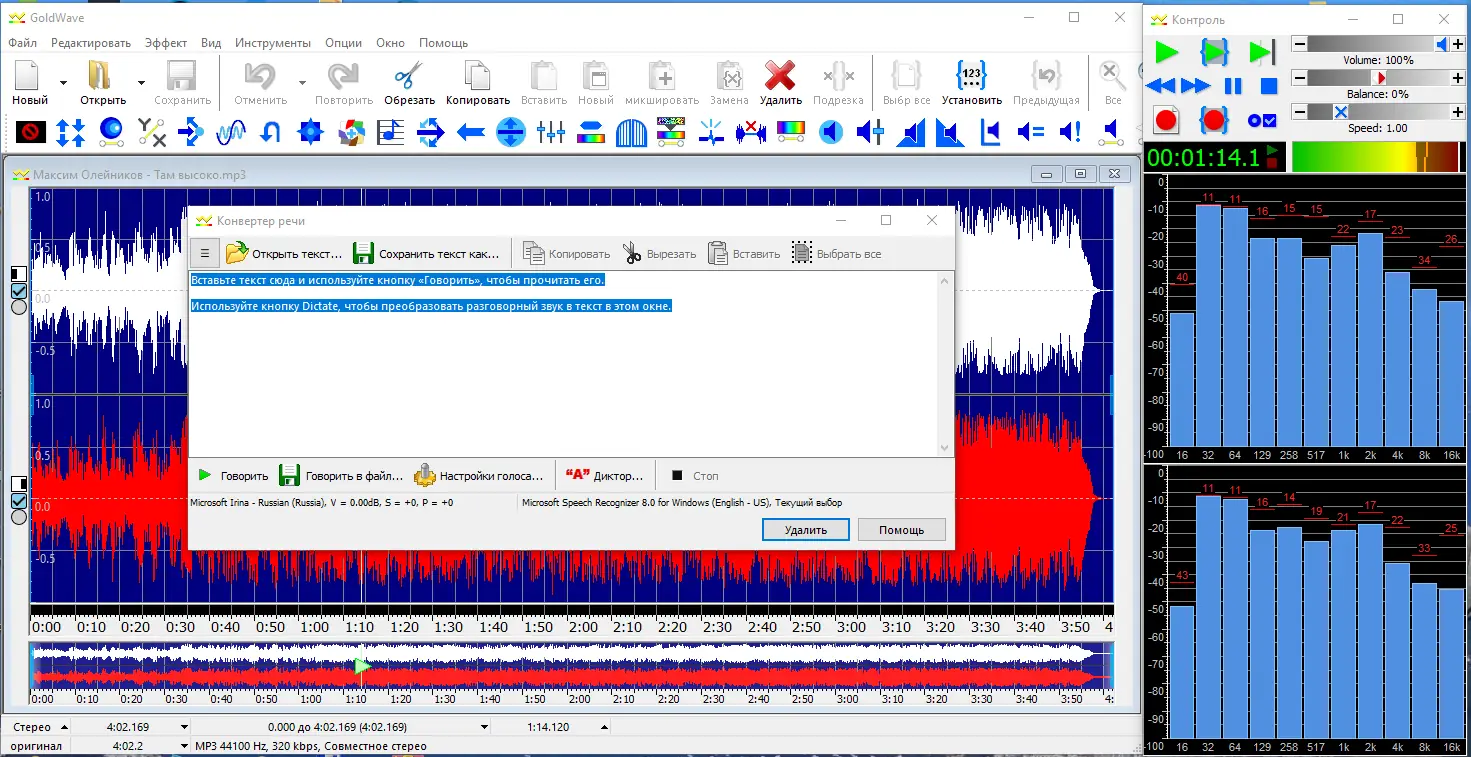This screenshot has width=1471, height=757.
Task: Open the Инструменты menu
Action: 273,43
